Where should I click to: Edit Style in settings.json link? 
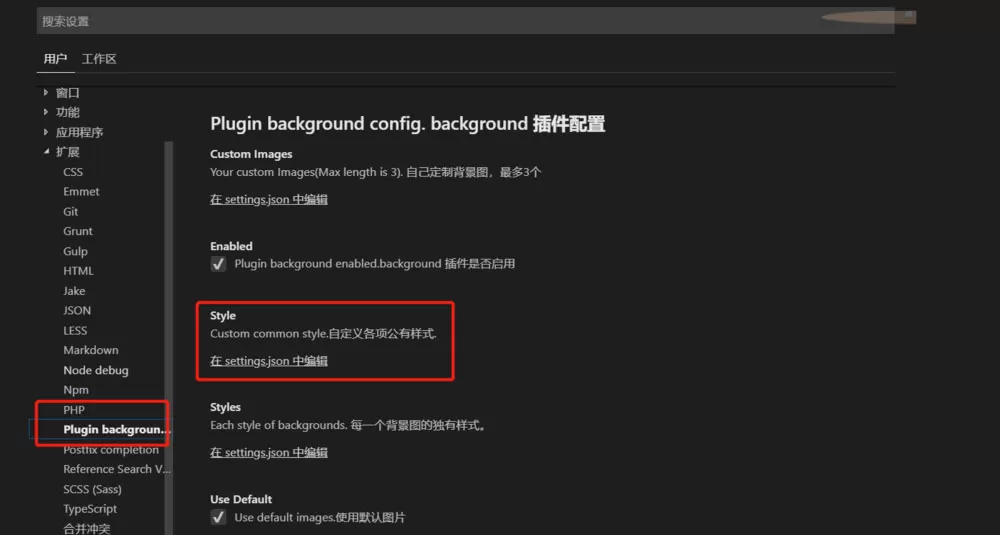coord(268,361)
